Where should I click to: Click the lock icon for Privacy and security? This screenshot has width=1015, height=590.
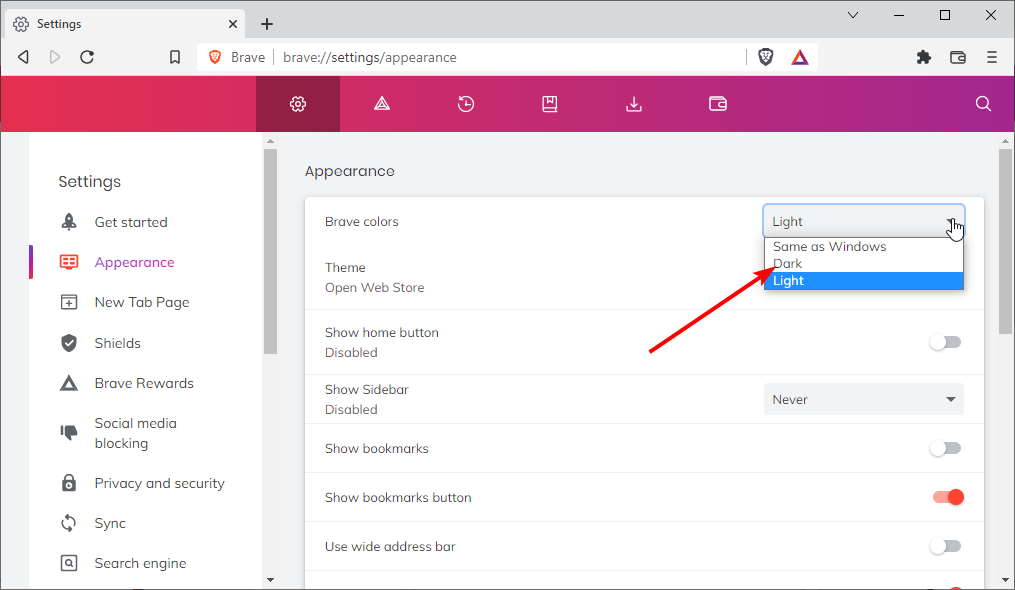69,482
